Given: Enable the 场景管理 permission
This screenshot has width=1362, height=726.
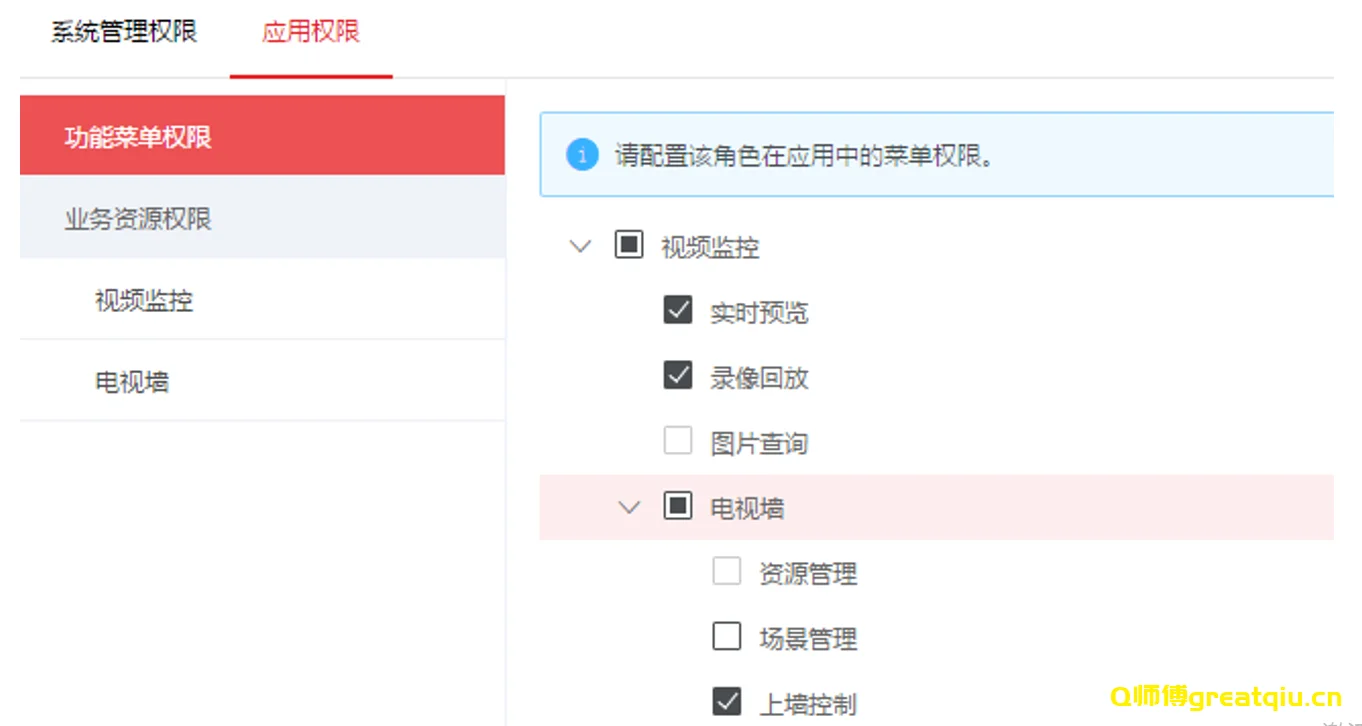Looking at the screenshot, I should click(x=727, y=636).
